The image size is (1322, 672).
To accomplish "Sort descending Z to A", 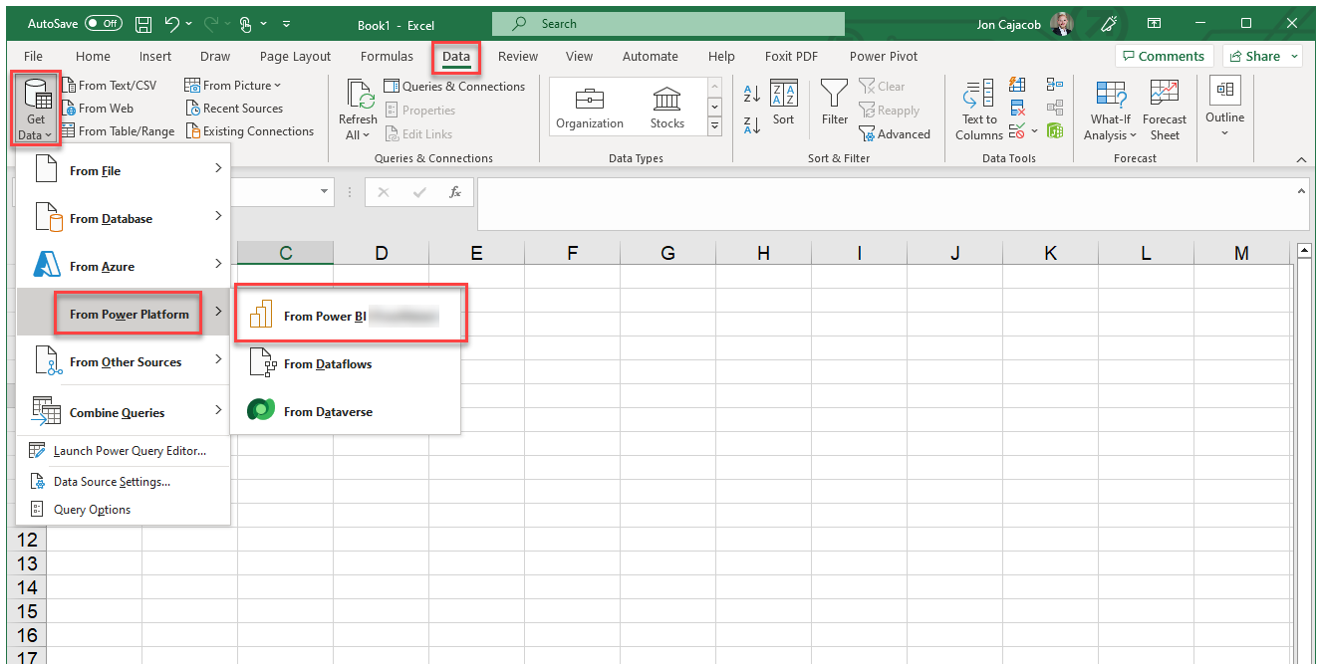I will pos(752,126).
